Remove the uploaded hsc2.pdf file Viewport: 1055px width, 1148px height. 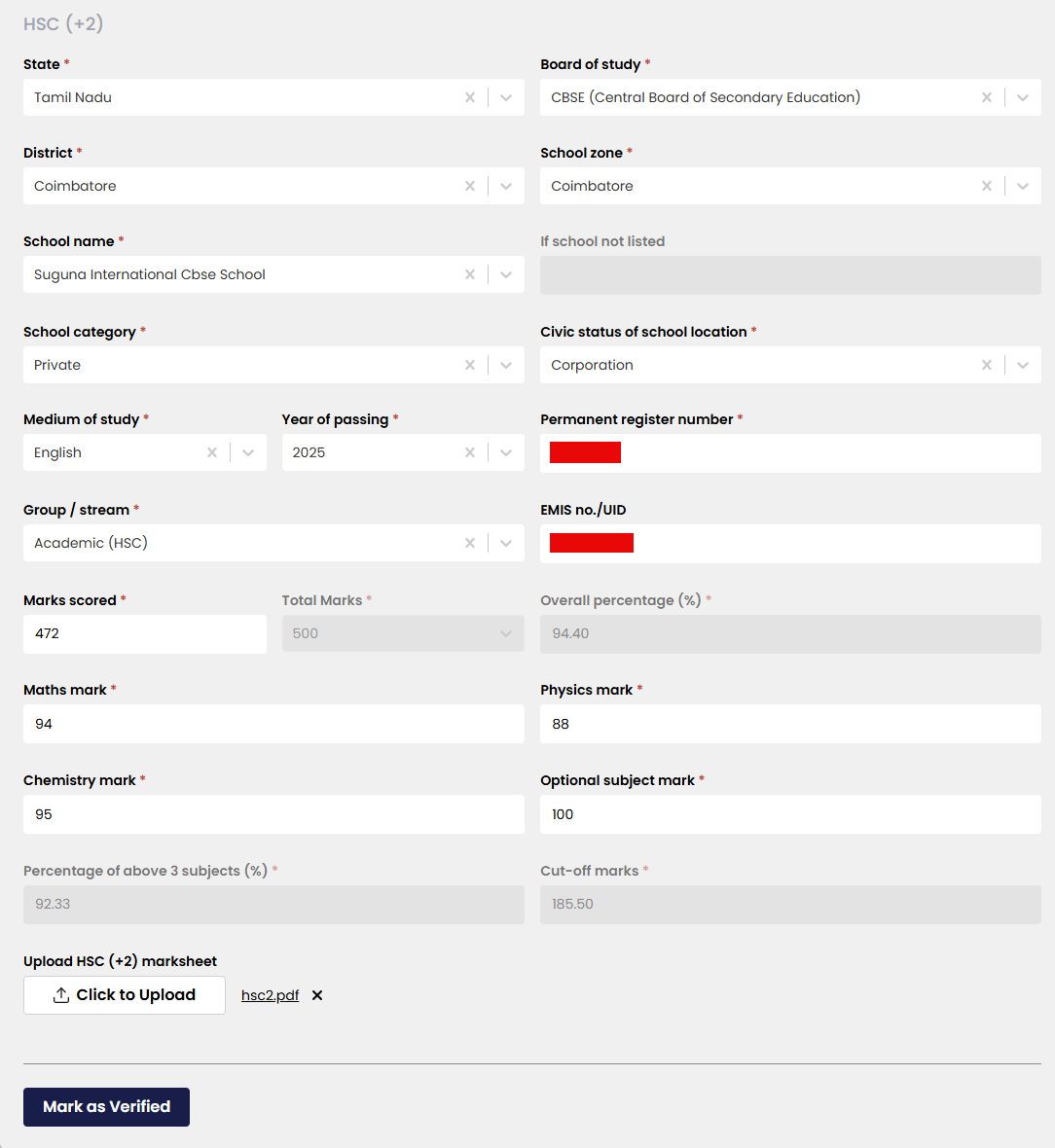coord(317,995)
